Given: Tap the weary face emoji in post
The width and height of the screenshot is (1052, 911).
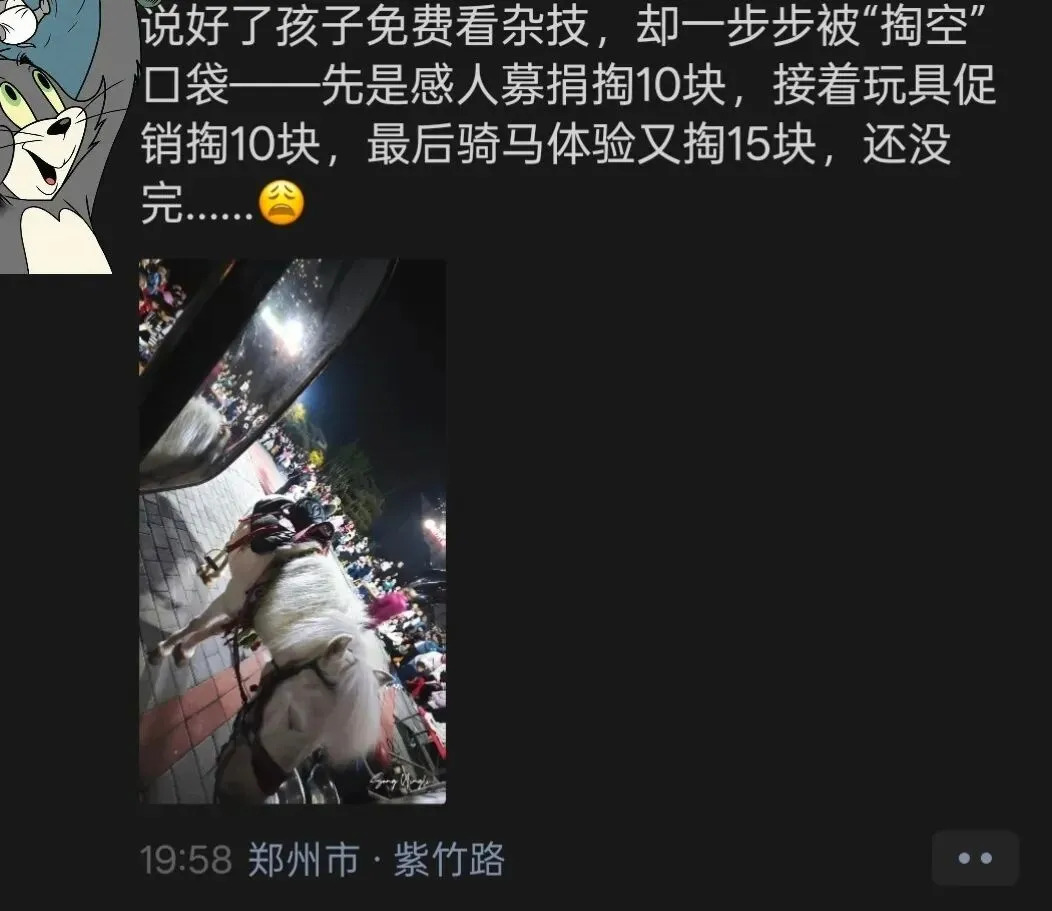Looking at the screenshot, I should coord(281,203).
